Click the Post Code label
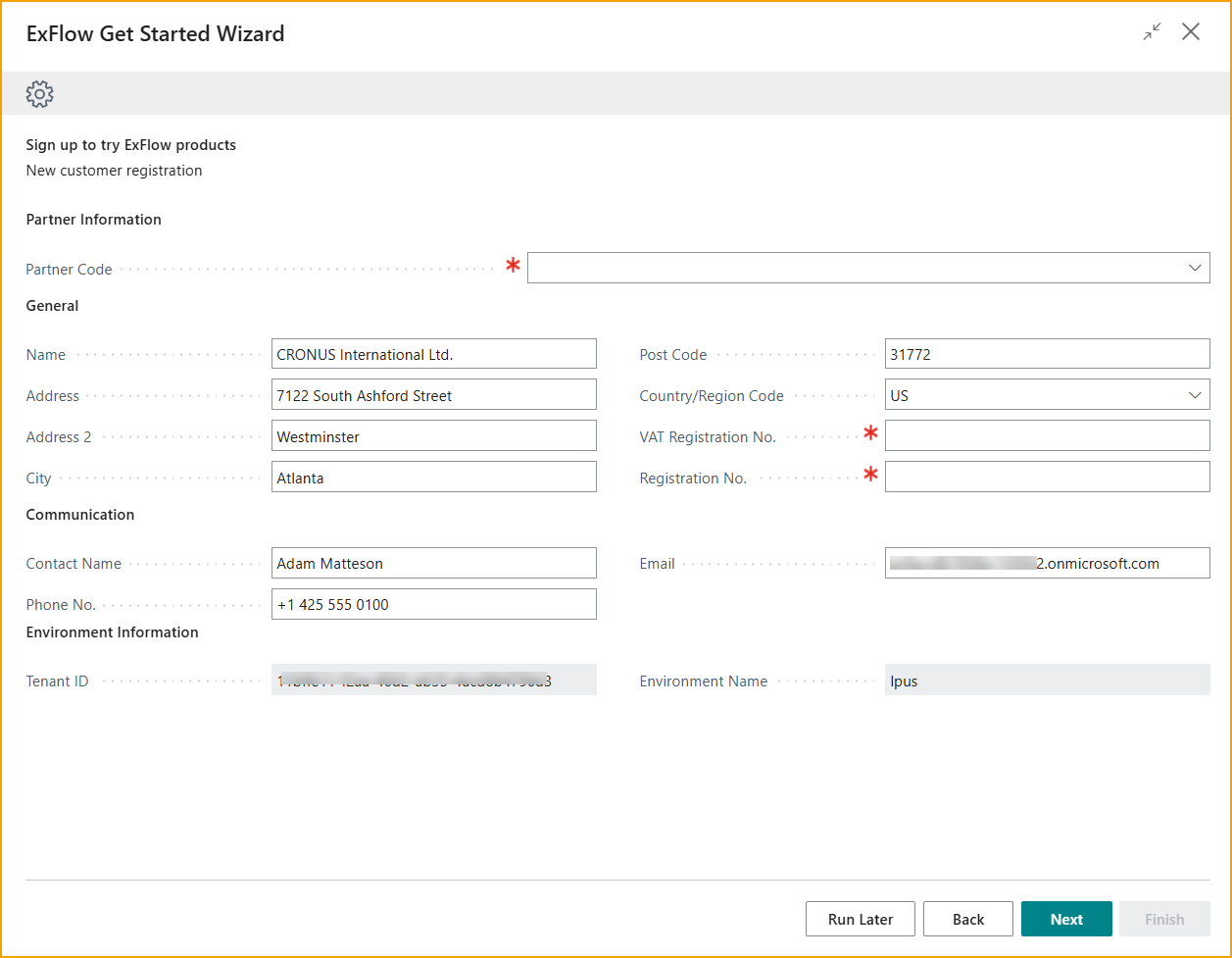Screen dimensions: 1232x958 673,355
